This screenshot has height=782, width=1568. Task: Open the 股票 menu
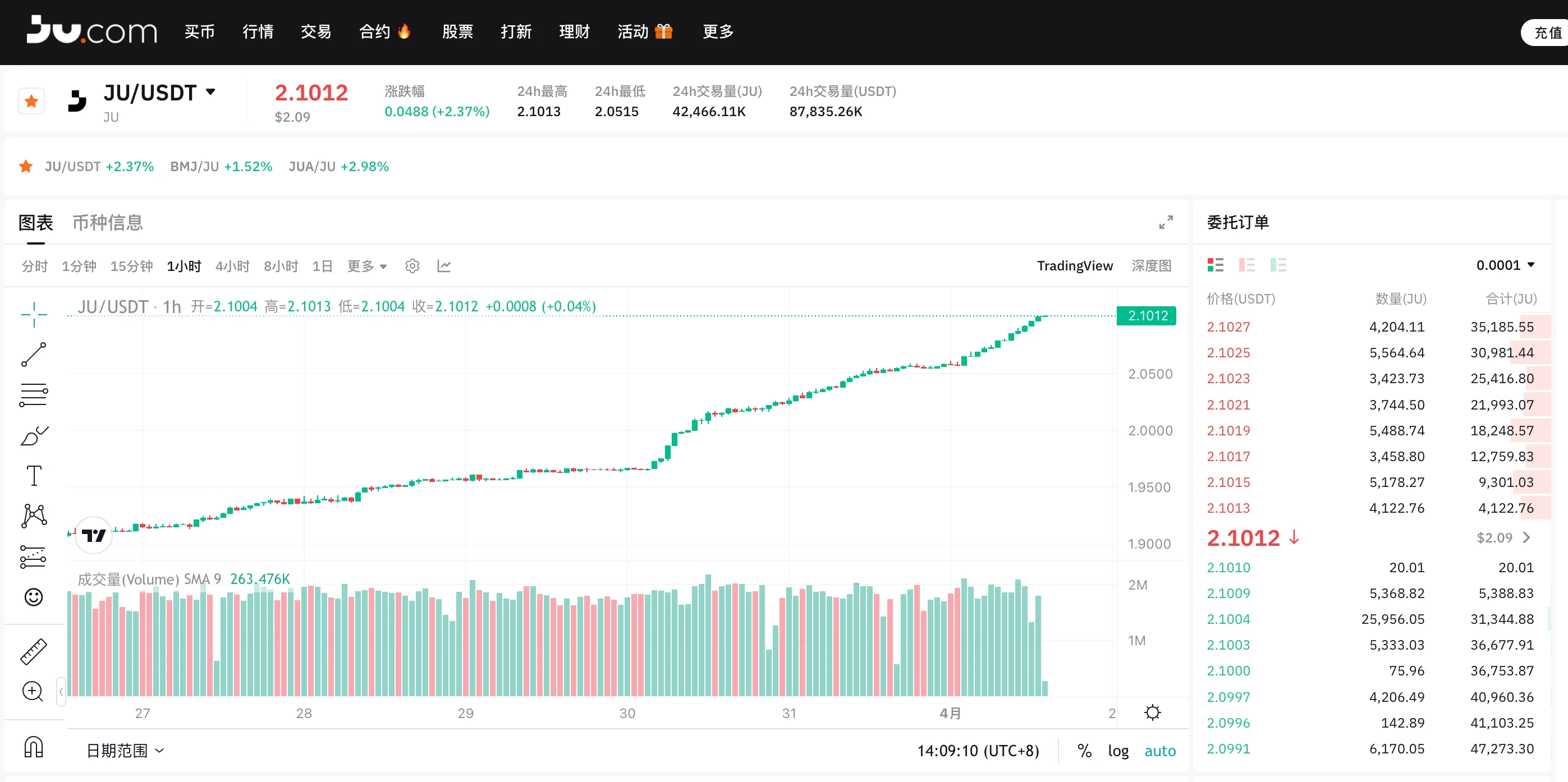click(x=458, y=31)
